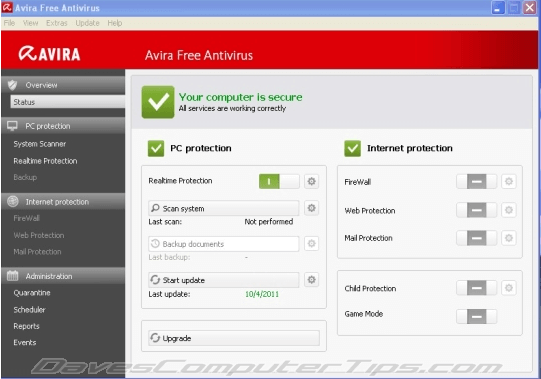Image resolution: width=541 pixels, height=379 pixels.
Task: Click the PC protection monitor icon
Action: point(12,126)
